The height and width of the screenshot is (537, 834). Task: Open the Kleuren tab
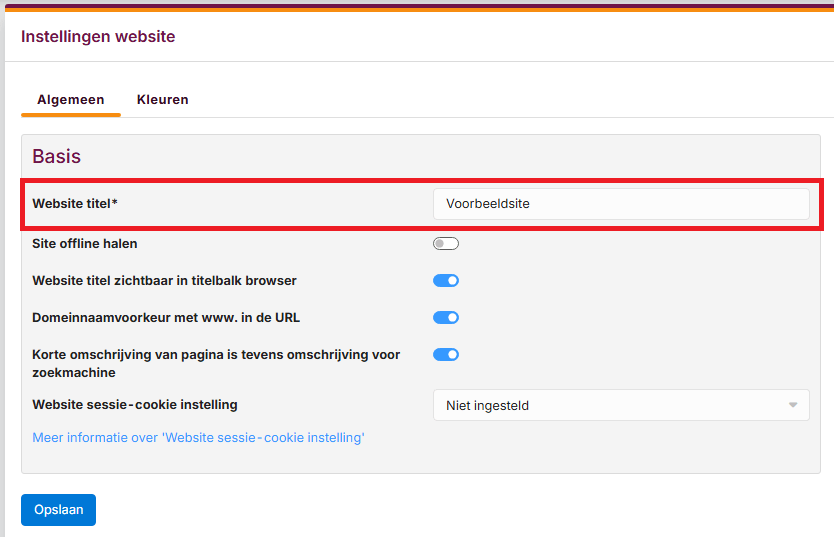[x=162, y=100]
